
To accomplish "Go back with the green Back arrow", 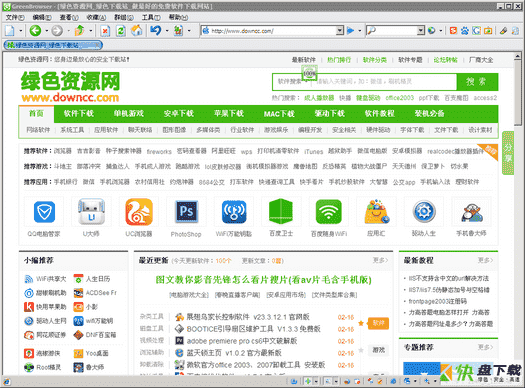I will [x=35, y=31].
